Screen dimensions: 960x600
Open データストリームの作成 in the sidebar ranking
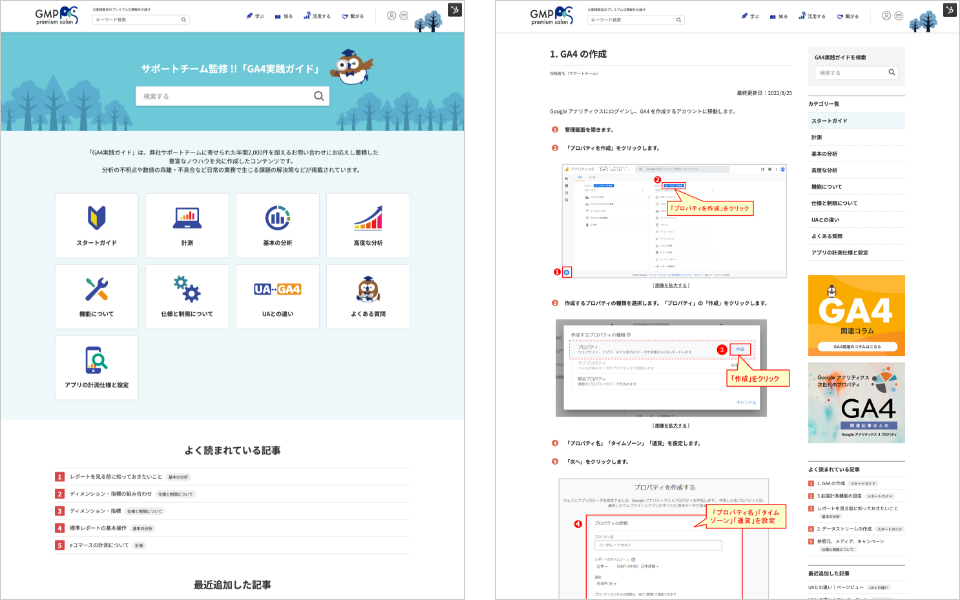tap(846, 528)
